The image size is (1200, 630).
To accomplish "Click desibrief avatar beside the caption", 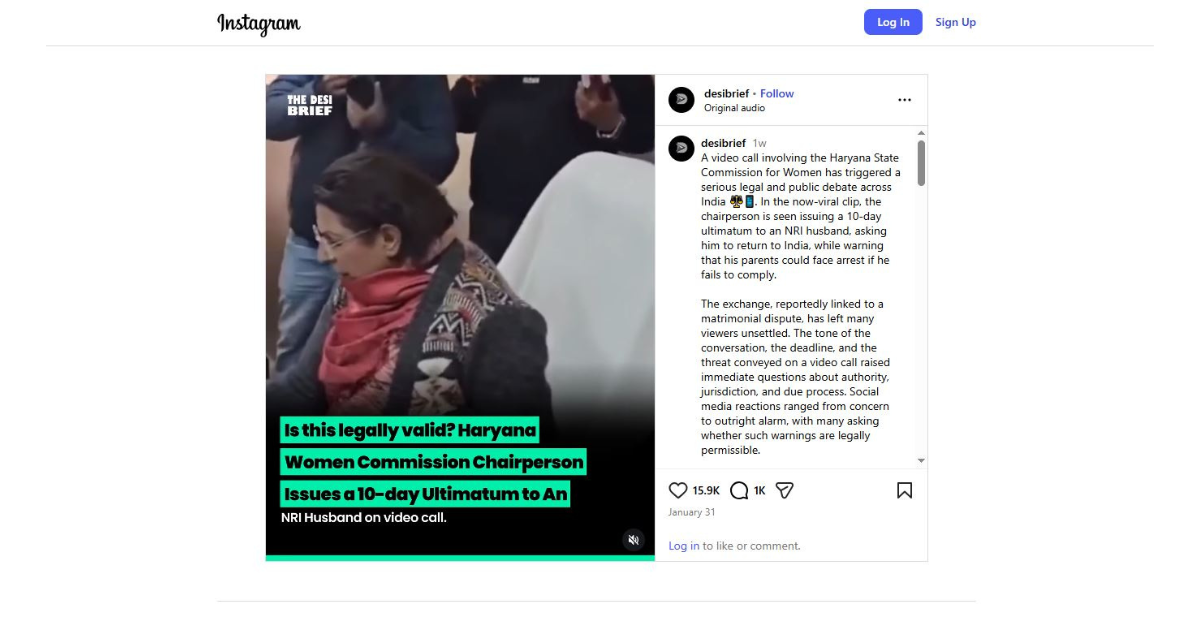I will (681, 148).
